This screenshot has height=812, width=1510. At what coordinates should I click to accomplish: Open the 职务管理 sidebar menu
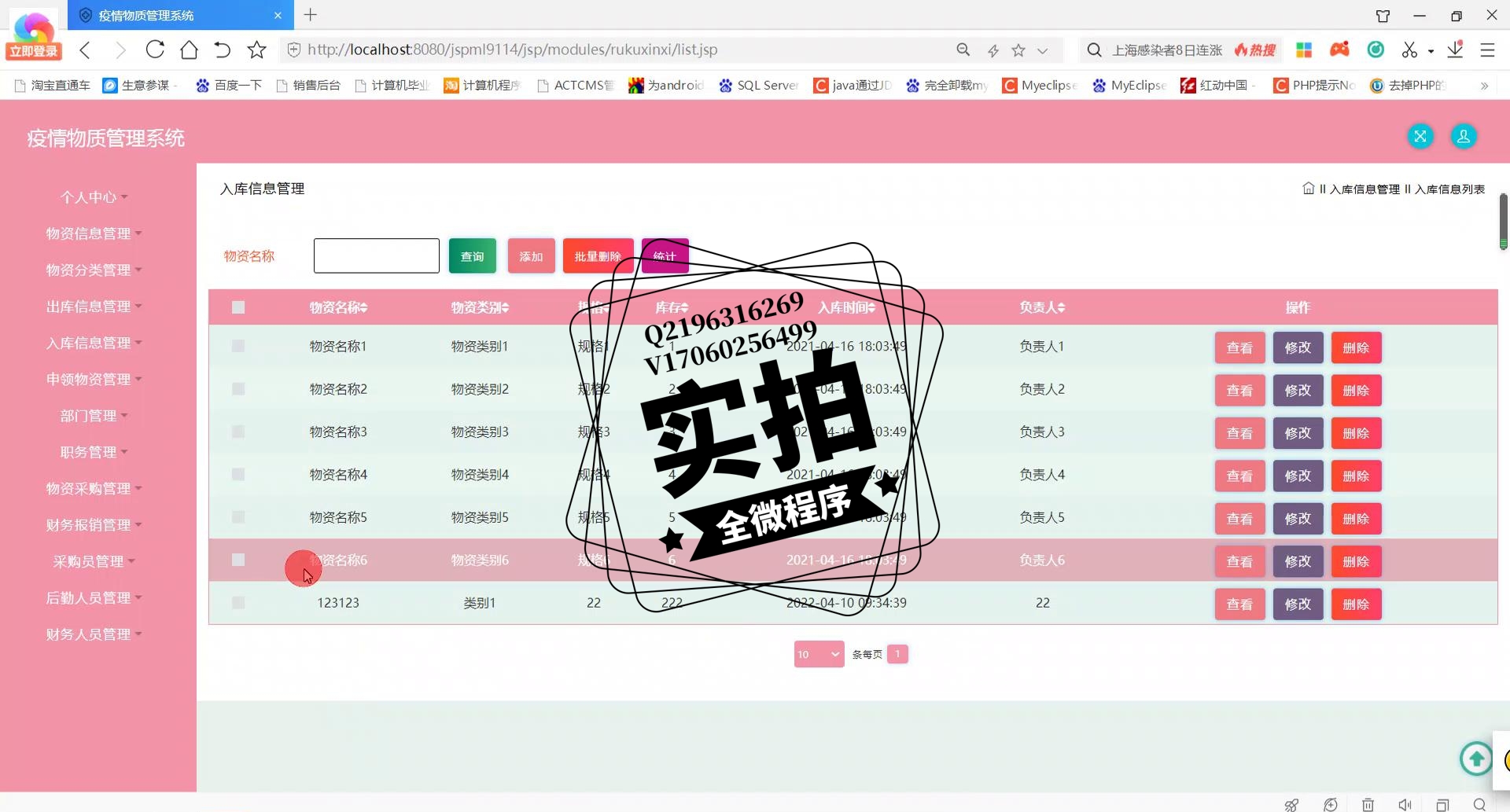tap(94, 452)
